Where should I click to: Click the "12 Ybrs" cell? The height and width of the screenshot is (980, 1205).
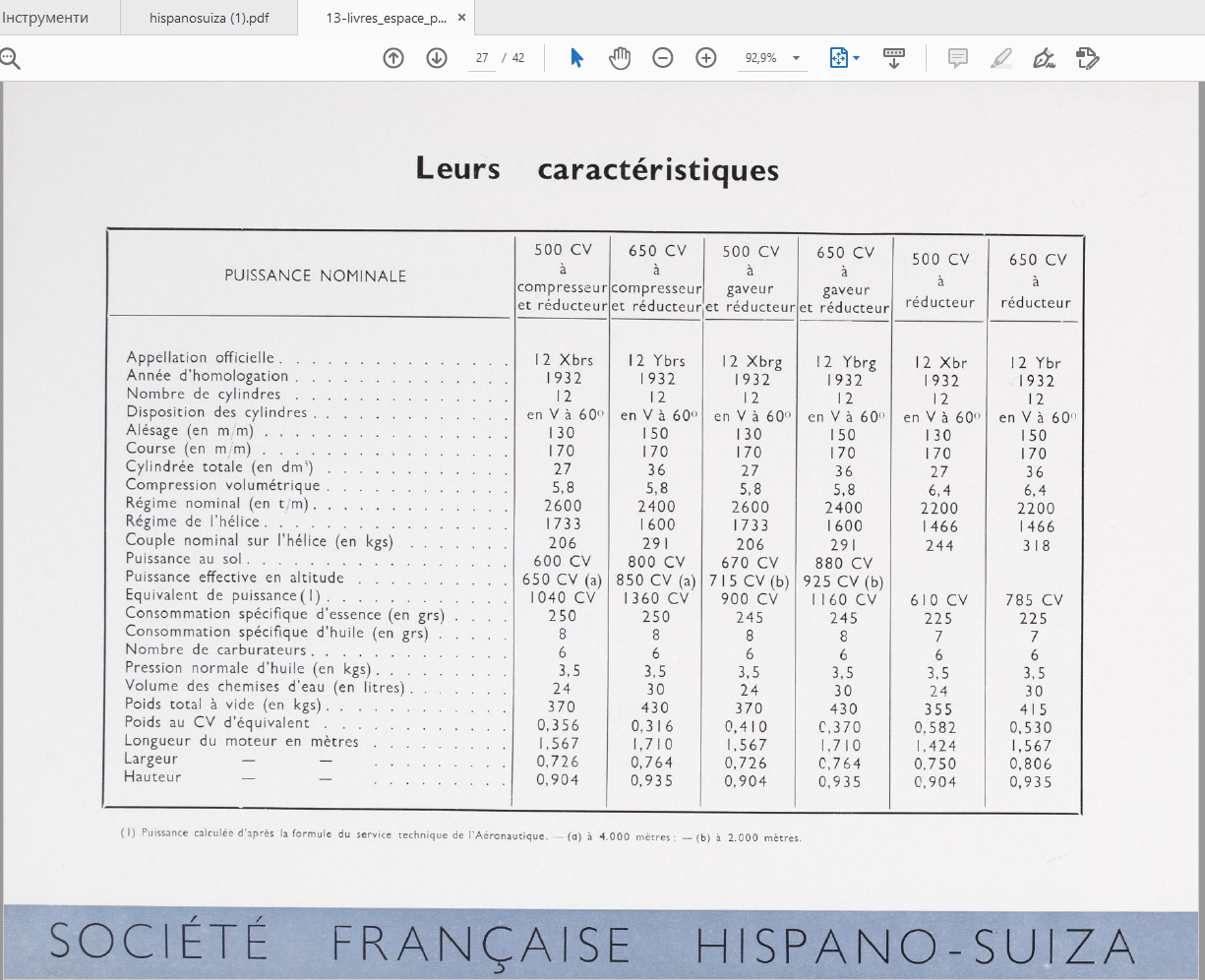click(x=656, y=361)
